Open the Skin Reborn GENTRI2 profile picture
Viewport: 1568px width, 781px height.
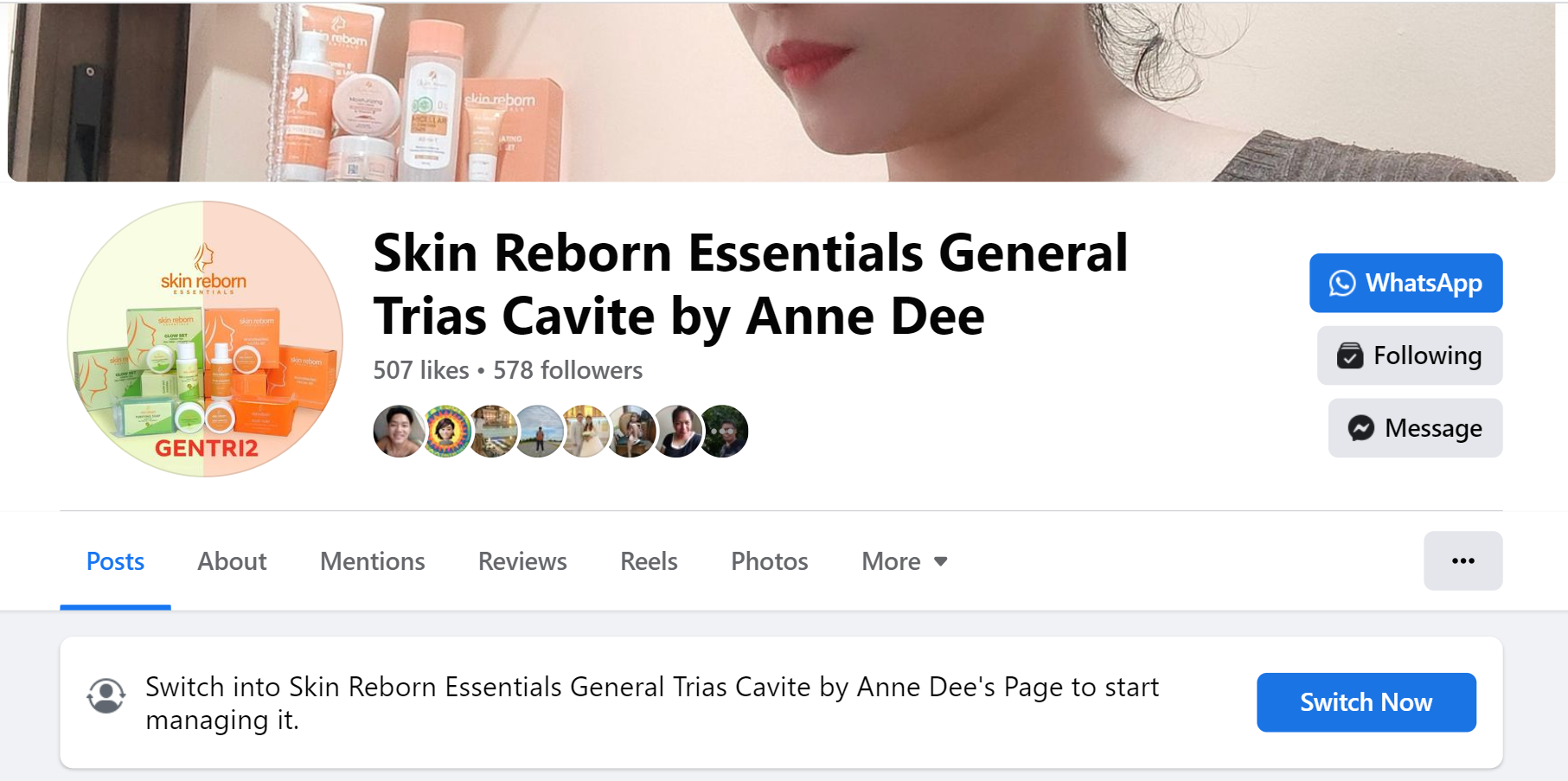tap(205, 339)
